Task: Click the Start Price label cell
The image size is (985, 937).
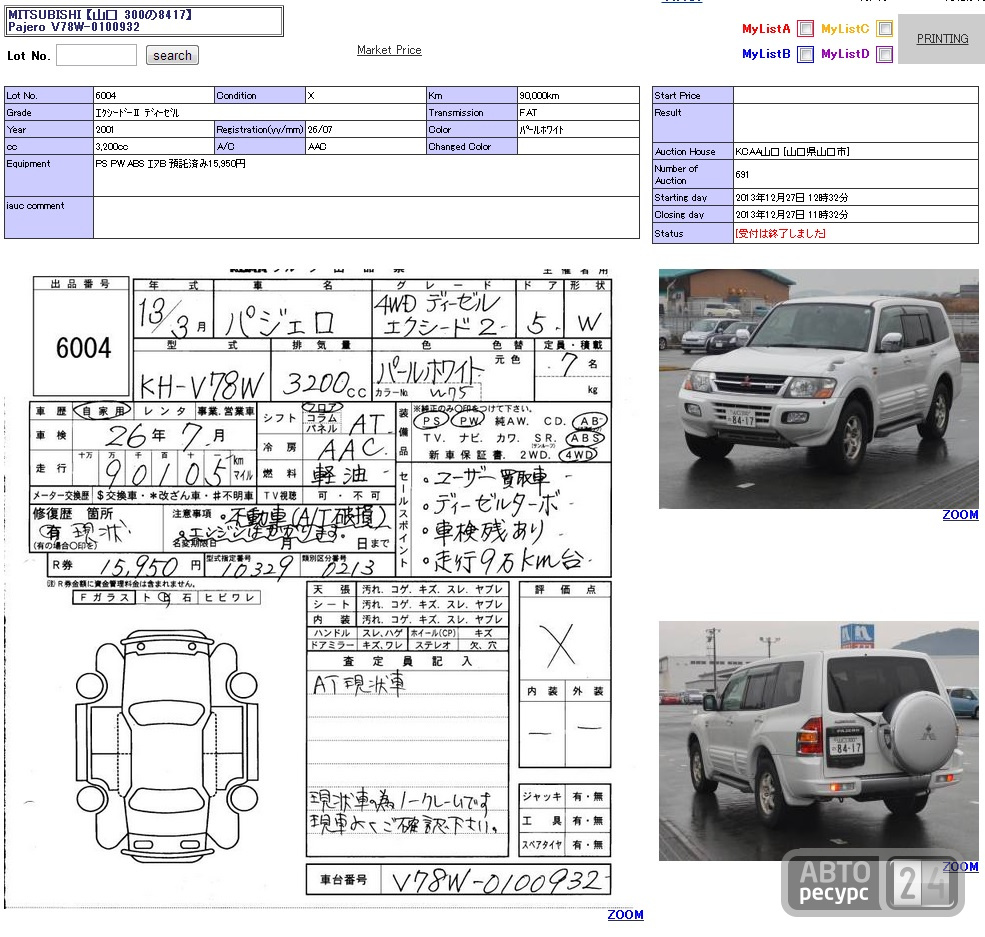Action: (x=693, y=95)
